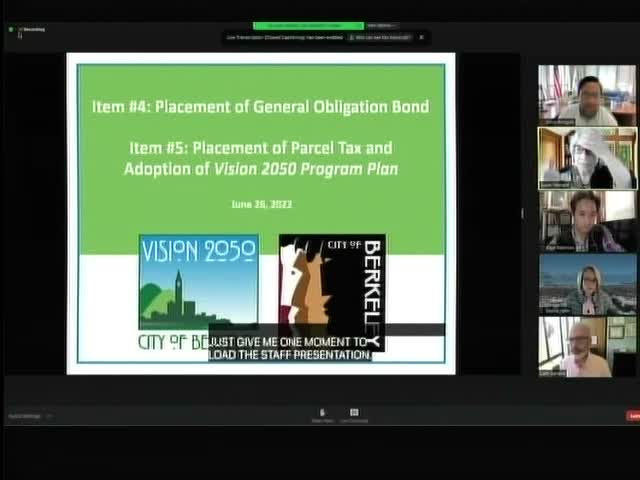640x480 pixels.
Task: Click the red Leave button
Action: (633, 416)
